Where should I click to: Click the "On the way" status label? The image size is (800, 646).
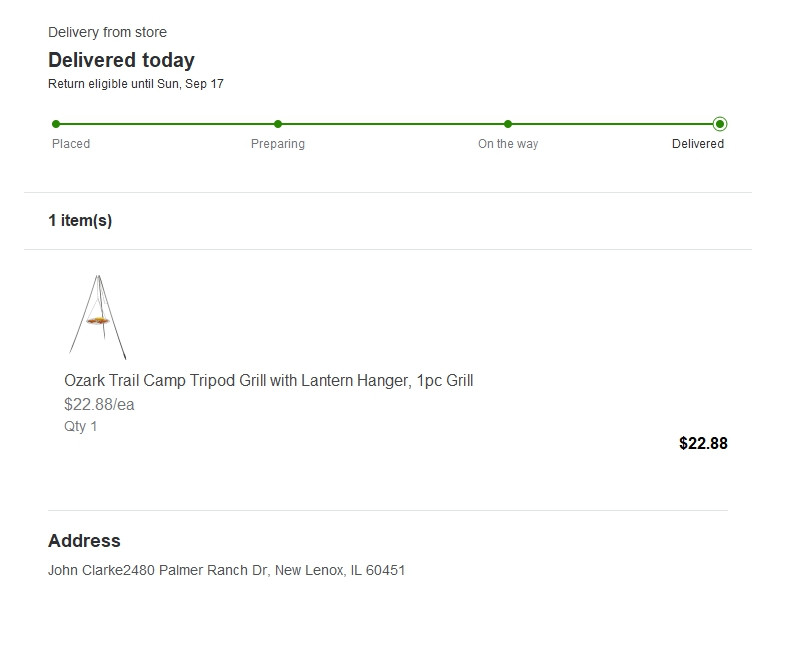point(508,144)
